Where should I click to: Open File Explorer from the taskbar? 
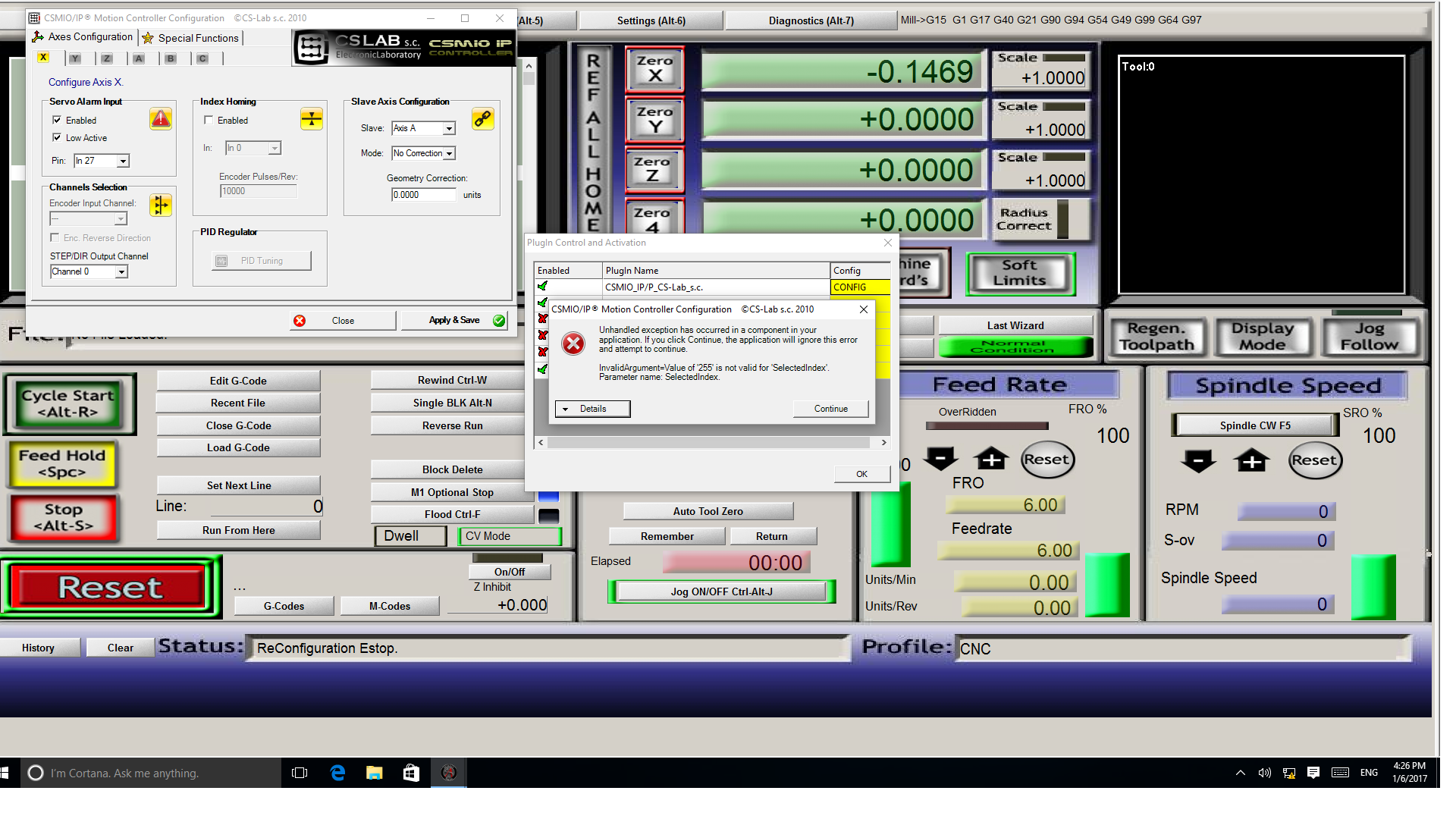click(x=374, y=773)
